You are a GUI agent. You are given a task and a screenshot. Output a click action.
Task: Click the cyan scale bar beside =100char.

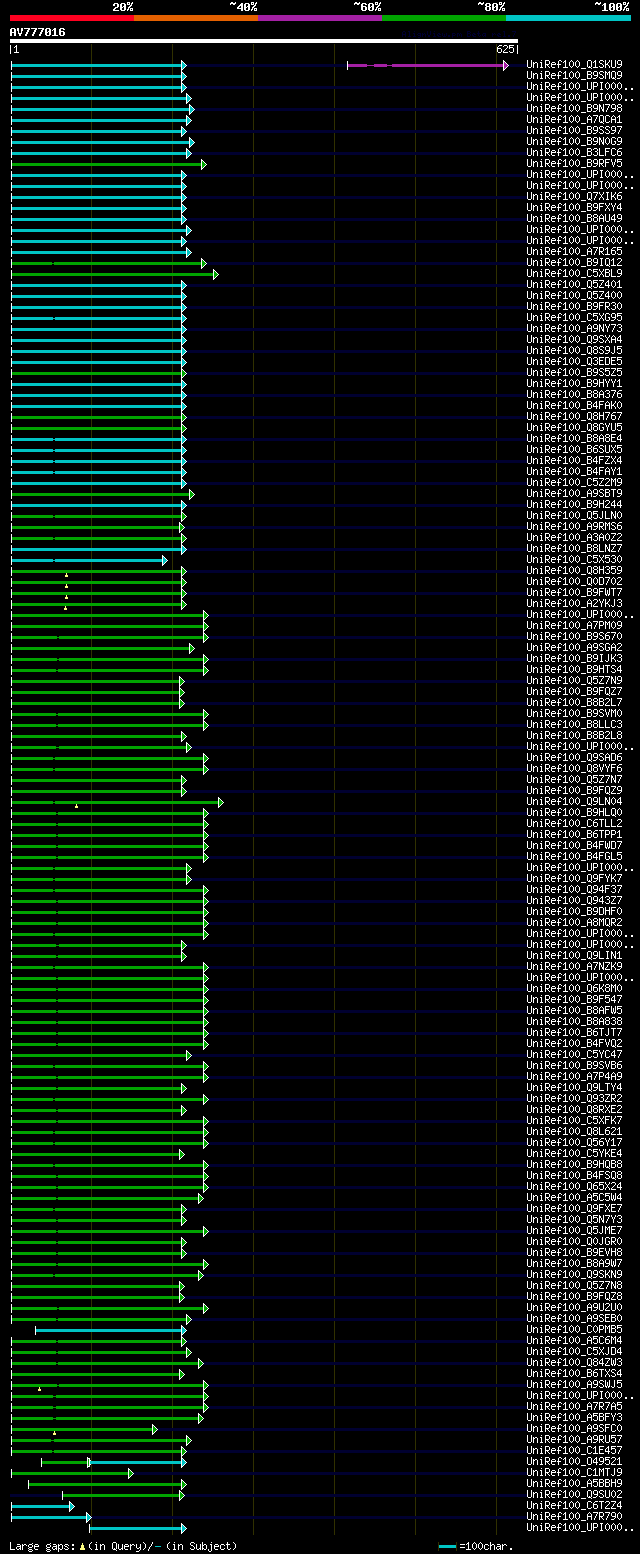click(x=448, y=1547)
